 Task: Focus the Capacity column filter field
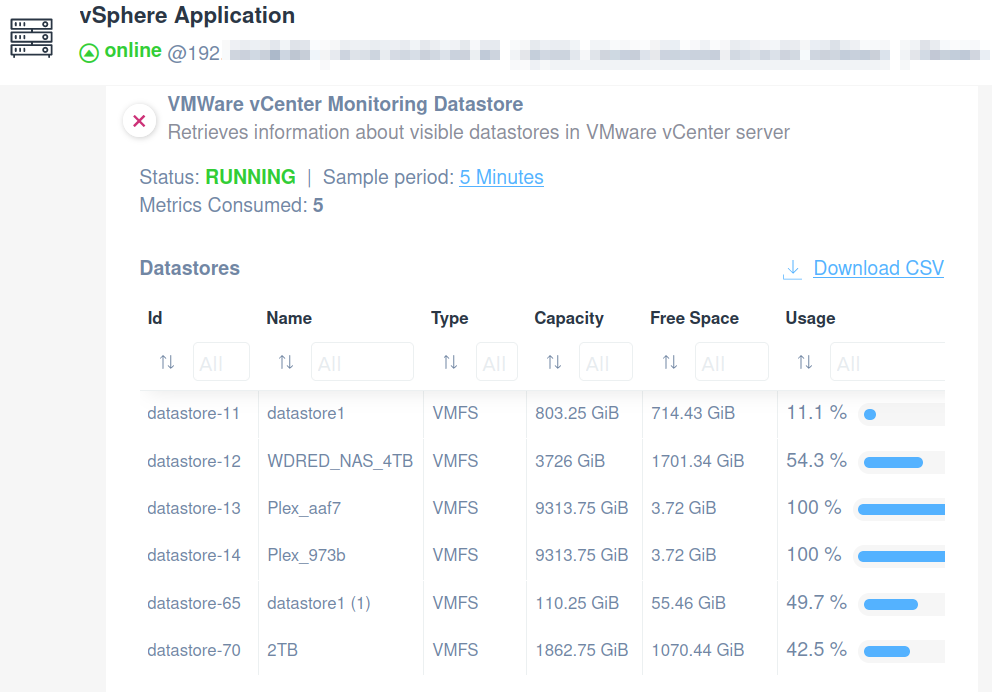606,362
